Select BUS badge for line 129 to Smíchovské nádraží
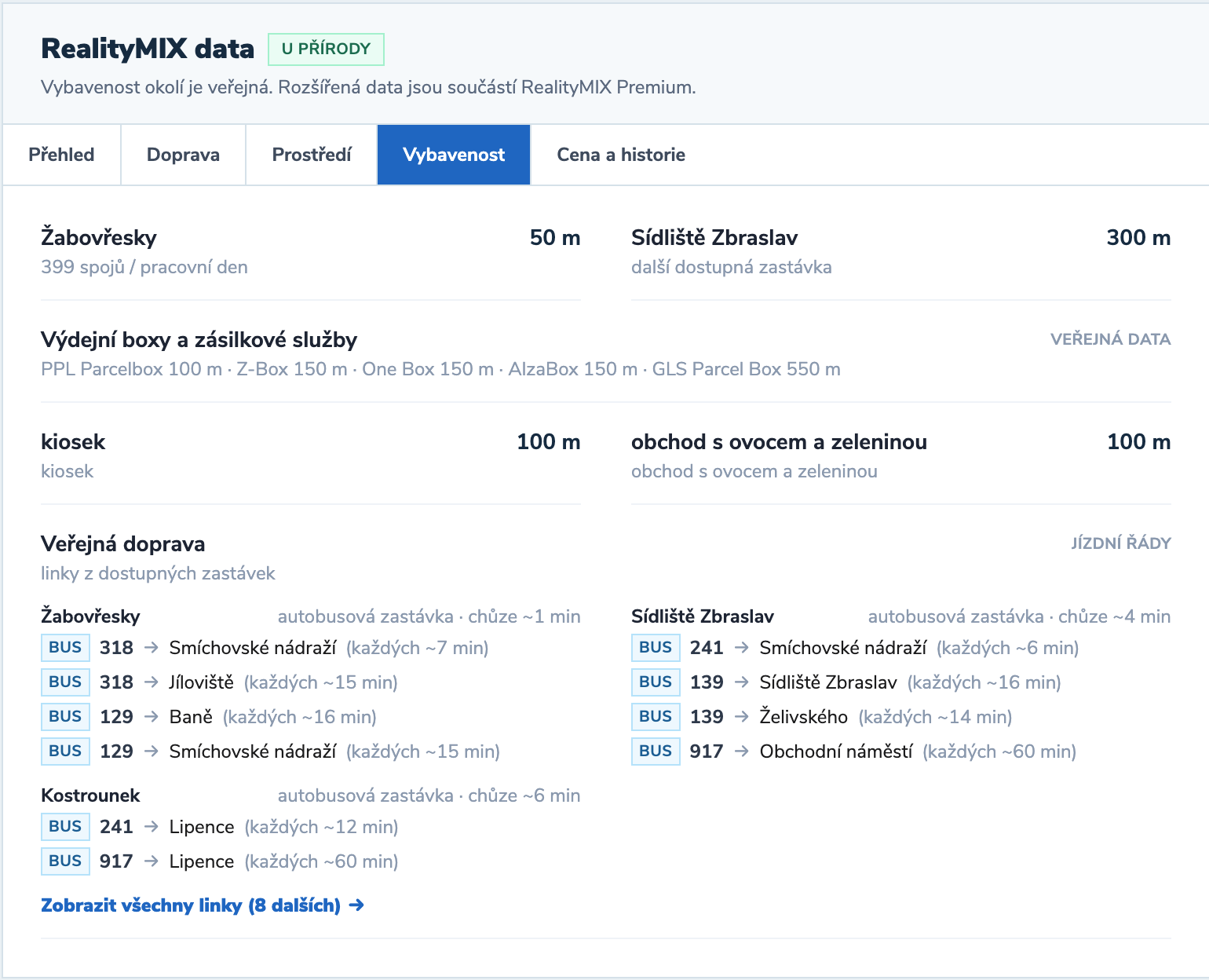The image size is (1209, 980). tap(65, 751)
